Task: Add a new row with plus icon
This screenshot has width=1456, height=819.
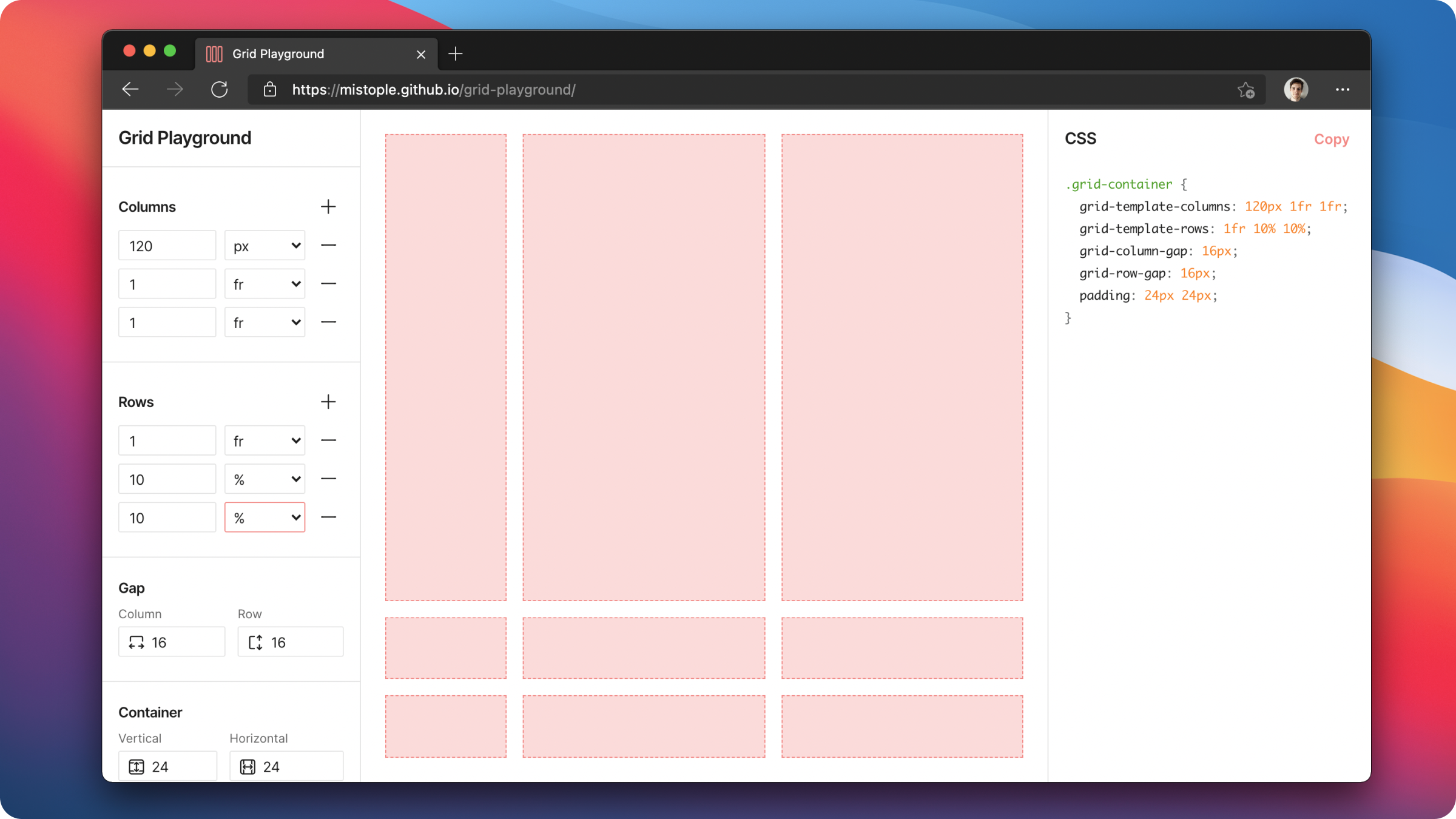Action: tap(328, 402)
